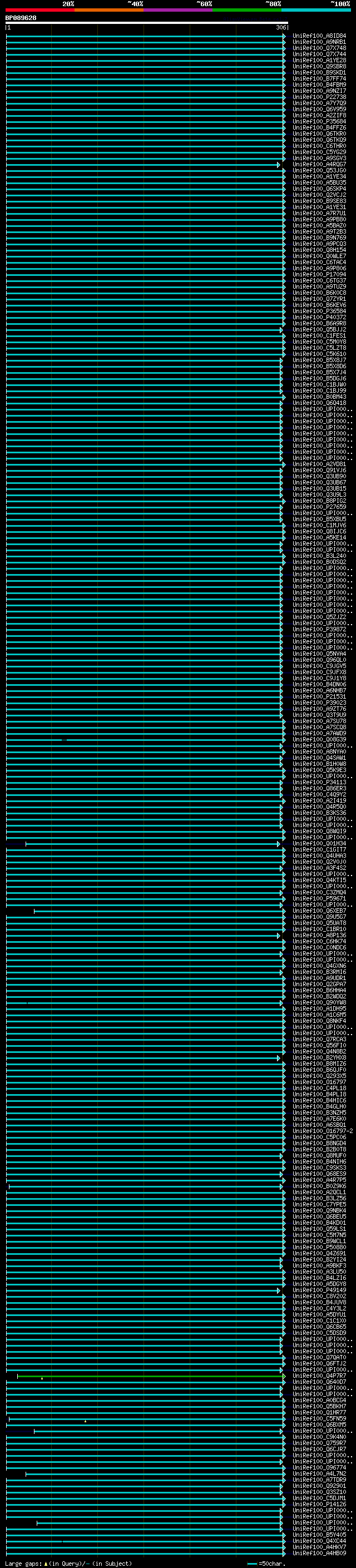This screenshot has width=356, height=1568.
Task: Select hit label UniRef100_B0BM43
Action: [319, 397]
